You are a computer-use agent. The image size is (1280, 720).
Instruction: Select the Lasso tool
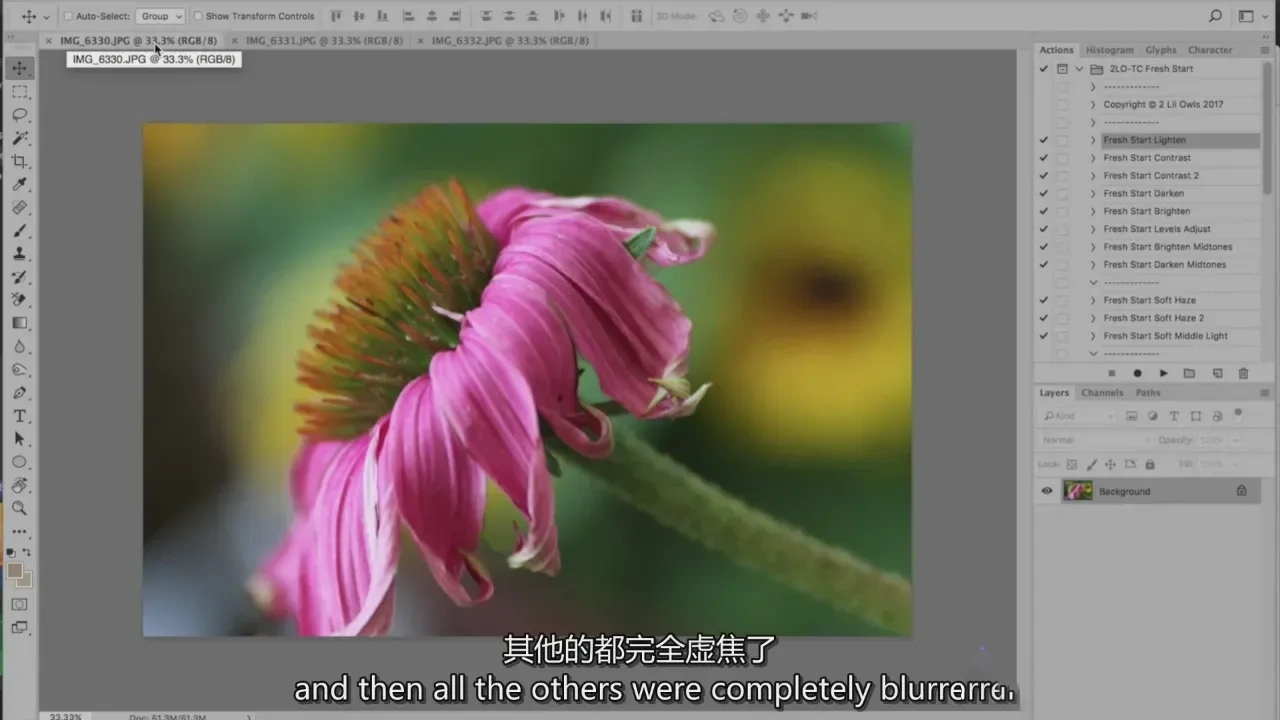(x=19, y=115)
